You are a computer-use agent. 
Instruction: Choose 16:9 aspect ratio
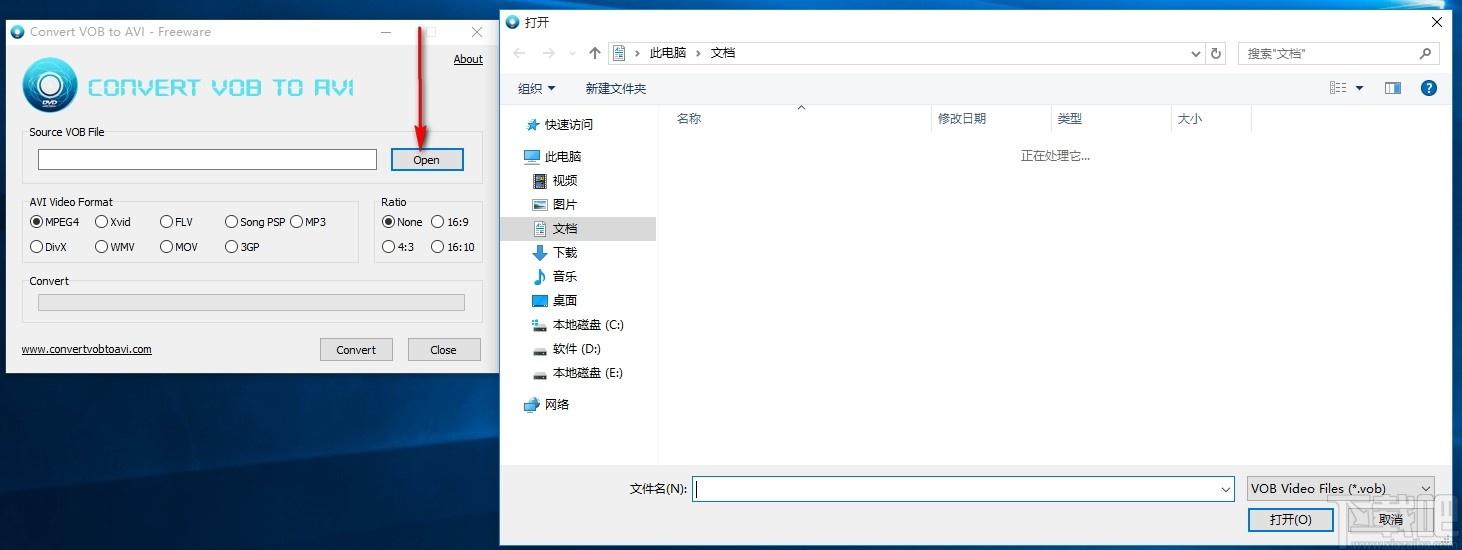(450, 222)
